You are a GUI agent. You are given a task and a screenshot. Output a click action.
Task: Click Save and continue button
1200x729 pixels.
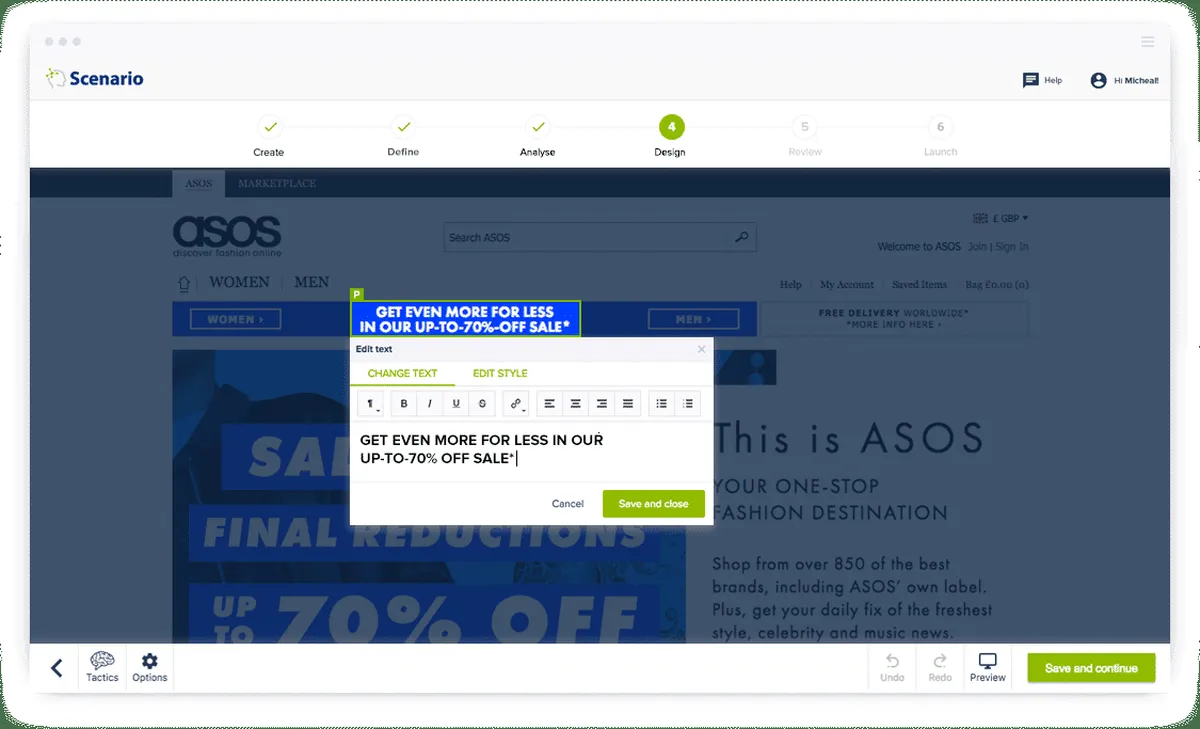tap(1091, 668)
